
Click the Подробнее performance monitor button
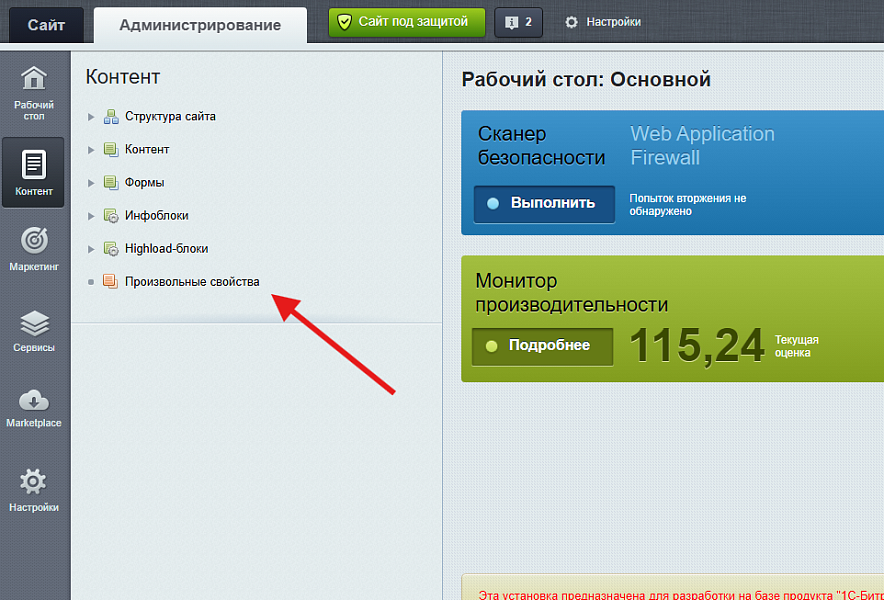point(542,346)
